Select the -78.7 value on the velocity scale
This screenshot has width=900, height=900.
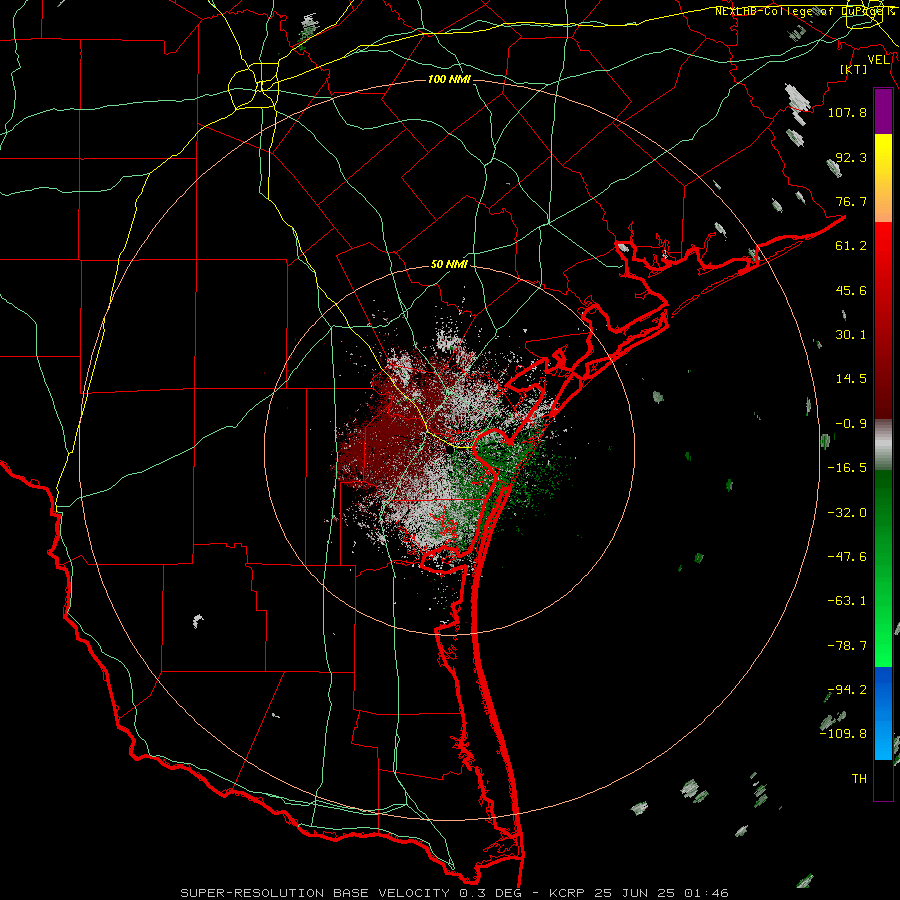(847, 646)
